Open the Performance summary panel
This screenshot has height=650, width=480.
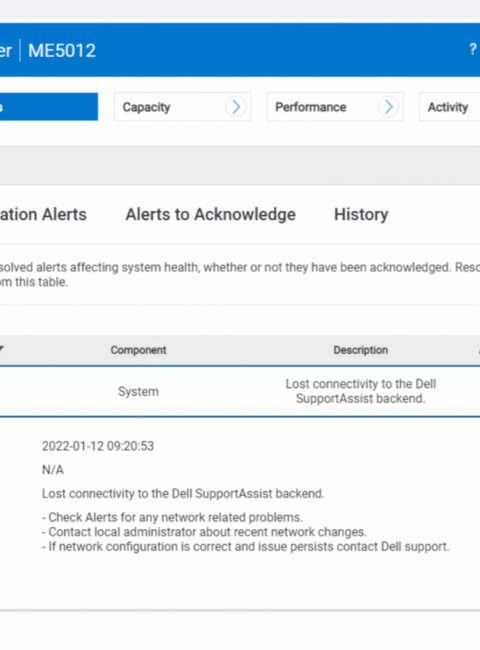coord(335,107)
